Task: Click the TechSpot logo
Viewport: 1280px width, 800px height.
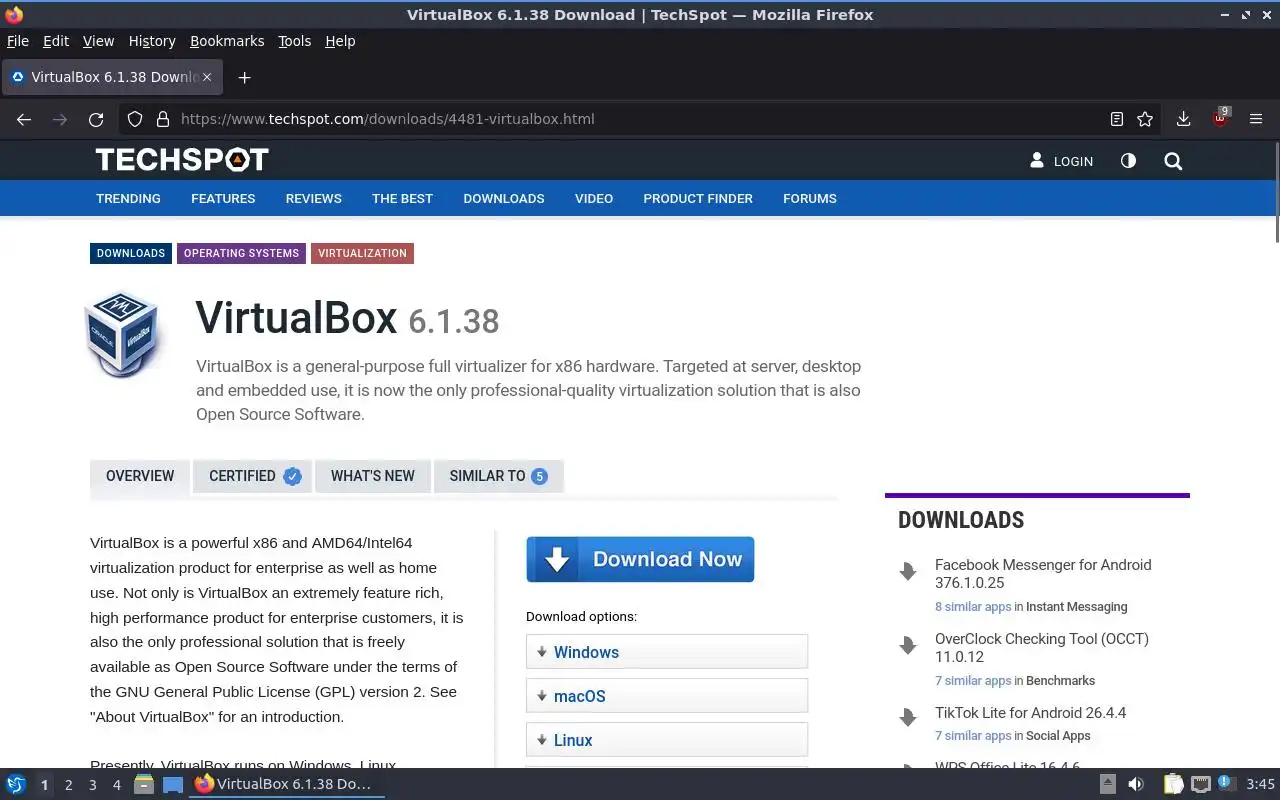Action: (x=182, y=160)
